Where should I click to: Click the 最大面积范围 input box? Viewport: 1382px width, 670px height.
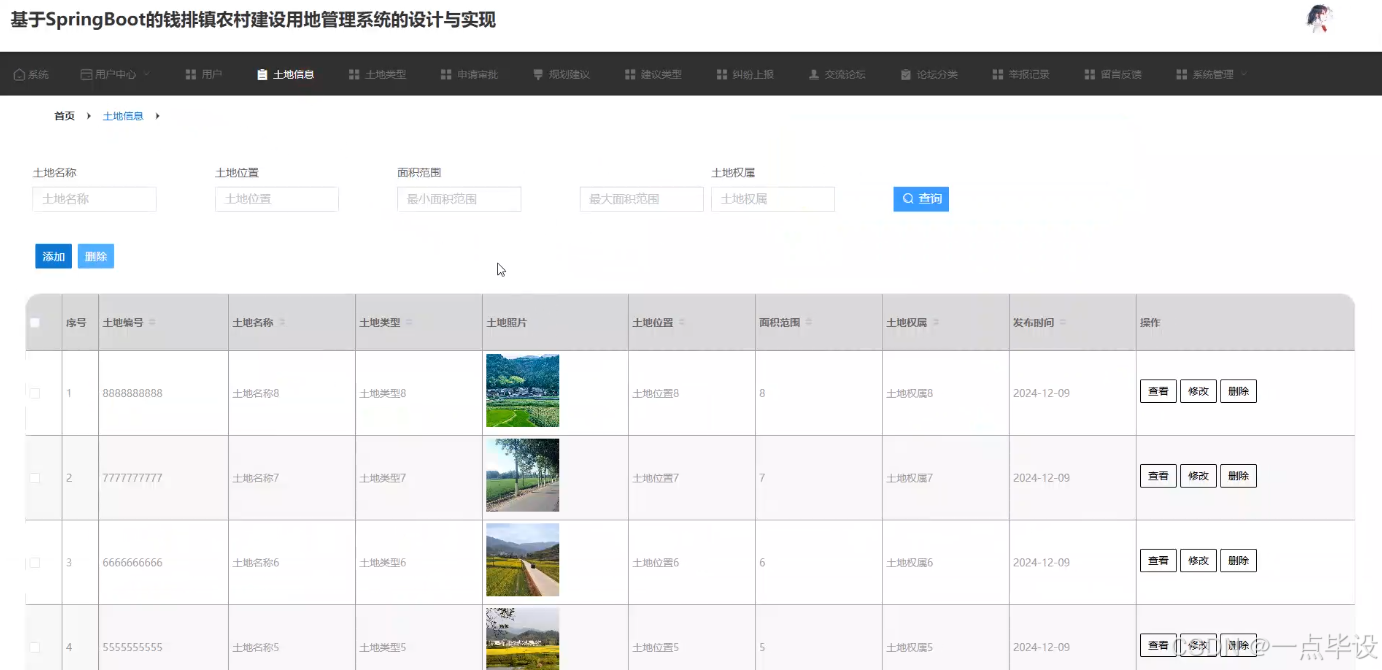coord(642,199)
